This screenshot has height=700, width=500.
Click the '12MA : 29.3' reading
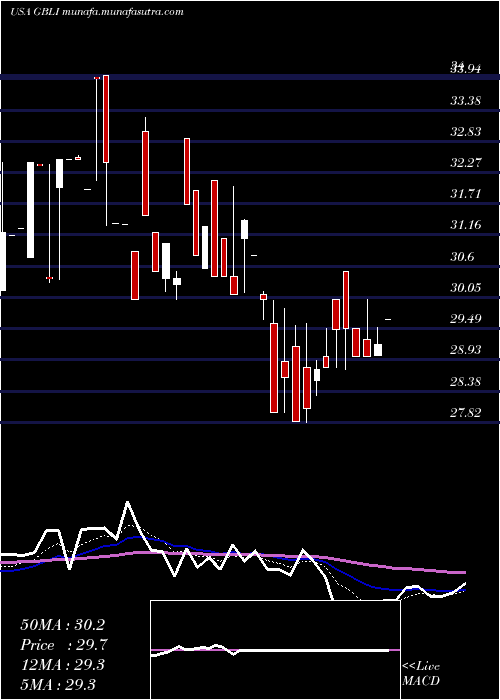(x=62, y=665)
